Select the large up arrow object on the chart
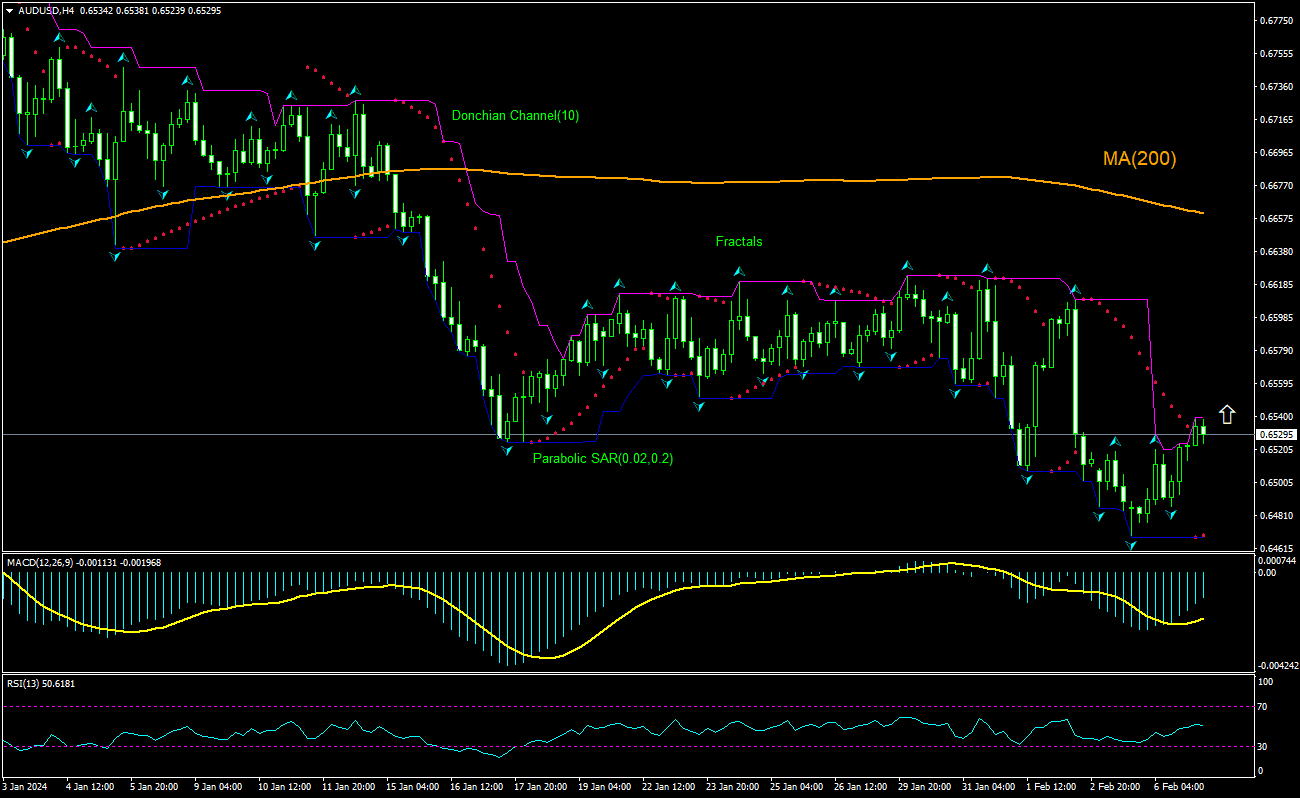Screen dimensions: 1300x798 pos(1226,413)
